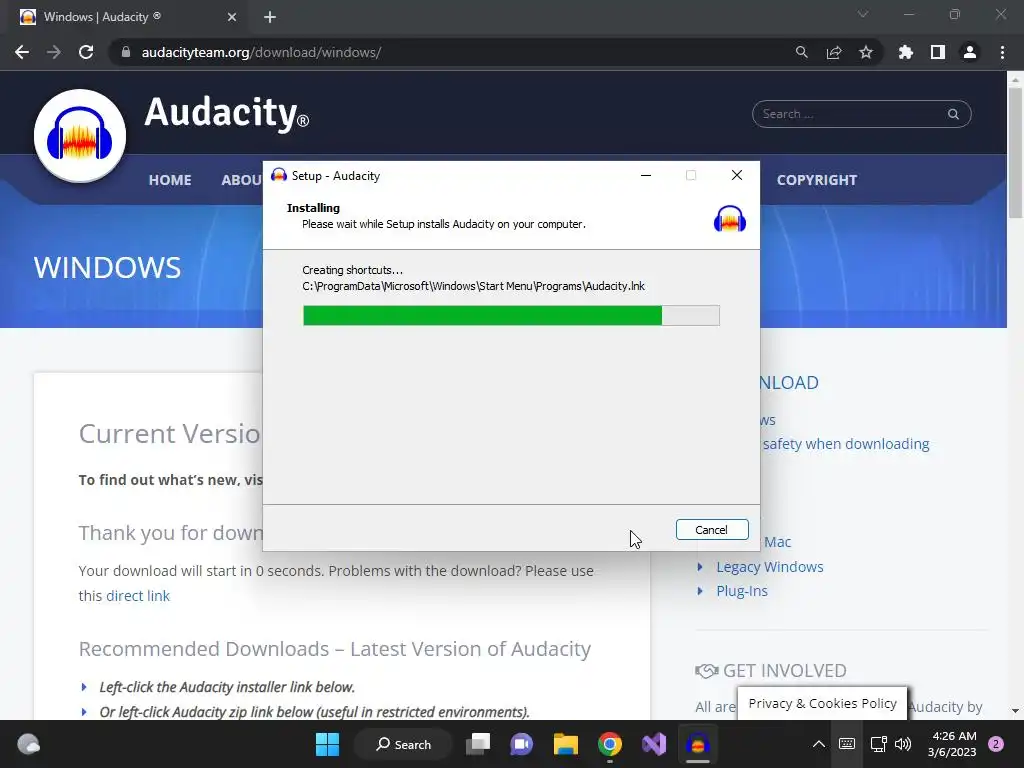1024x768 pixels.
Task: Click the website search magnifier icon
Action: (x=953, y=114)
